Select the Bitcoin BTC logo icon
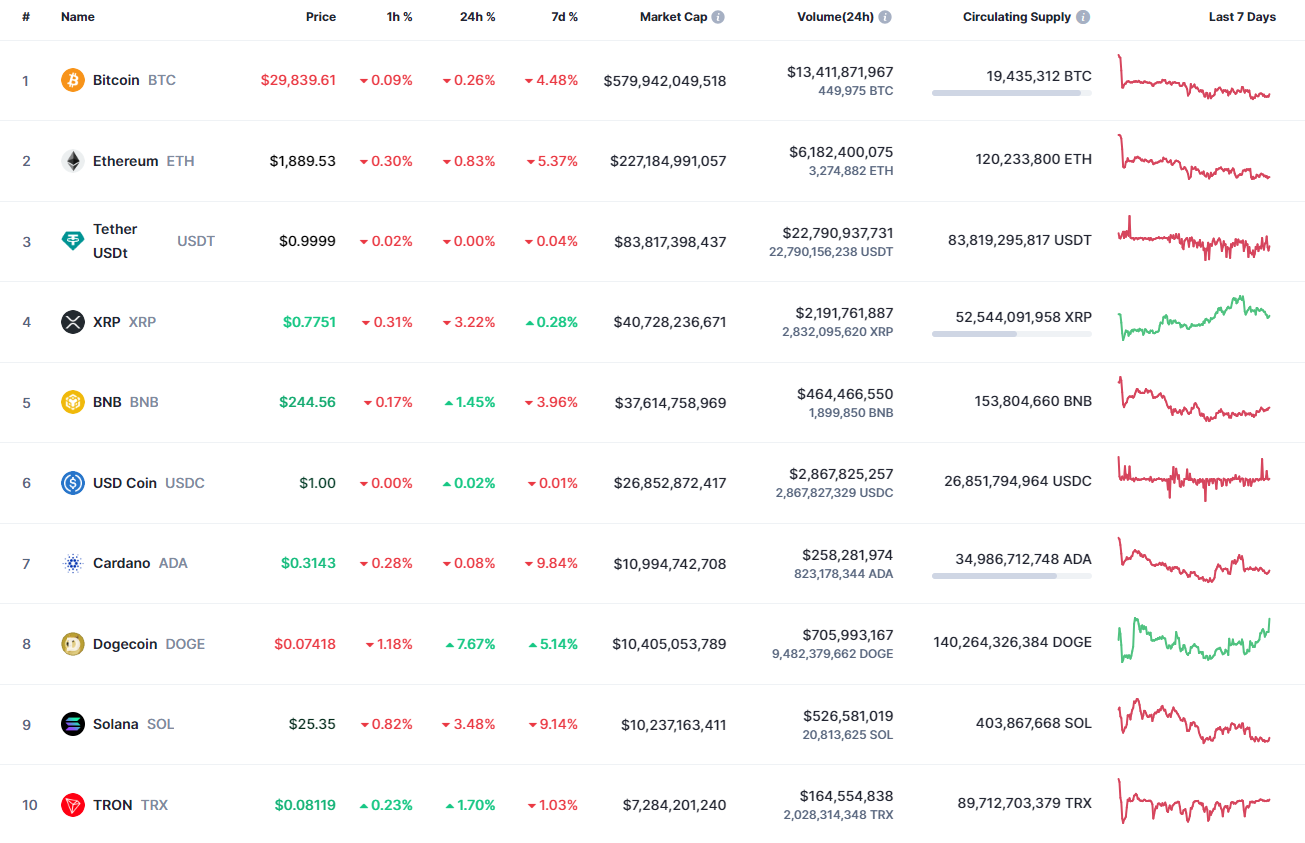 pyautogui.click(x=72, y=80)
